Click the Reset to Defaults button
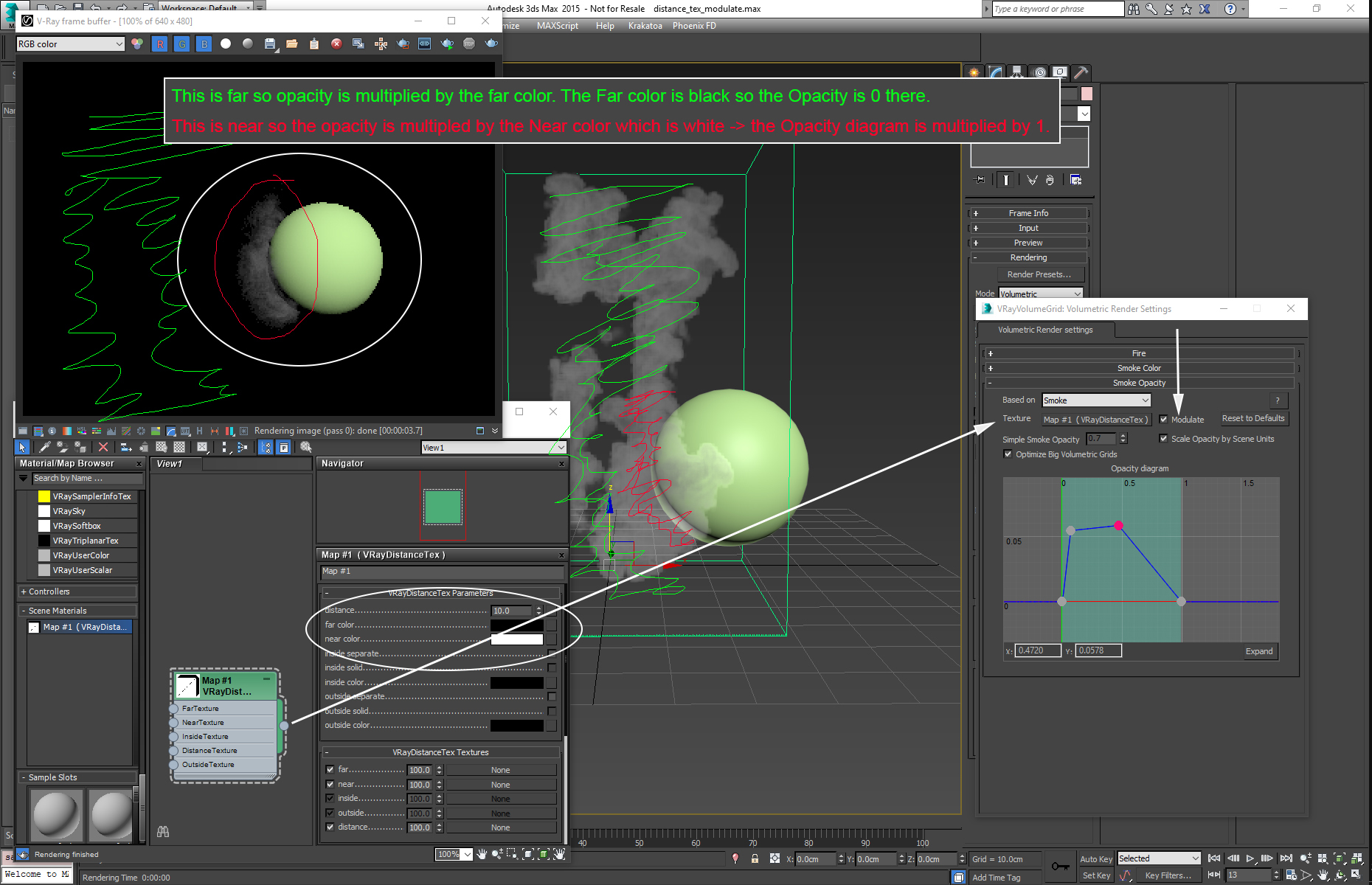 pyautogui.click(x=1253, y=418)
